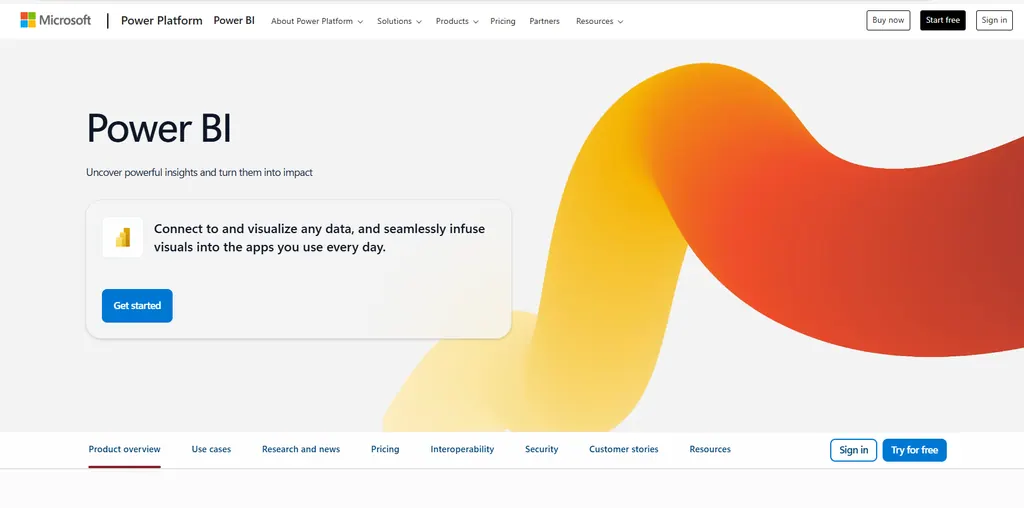Image resolution: width=1024 pixels, height=508 pixels.
Task: Click Sign in at top right
Action: [994, 20]
